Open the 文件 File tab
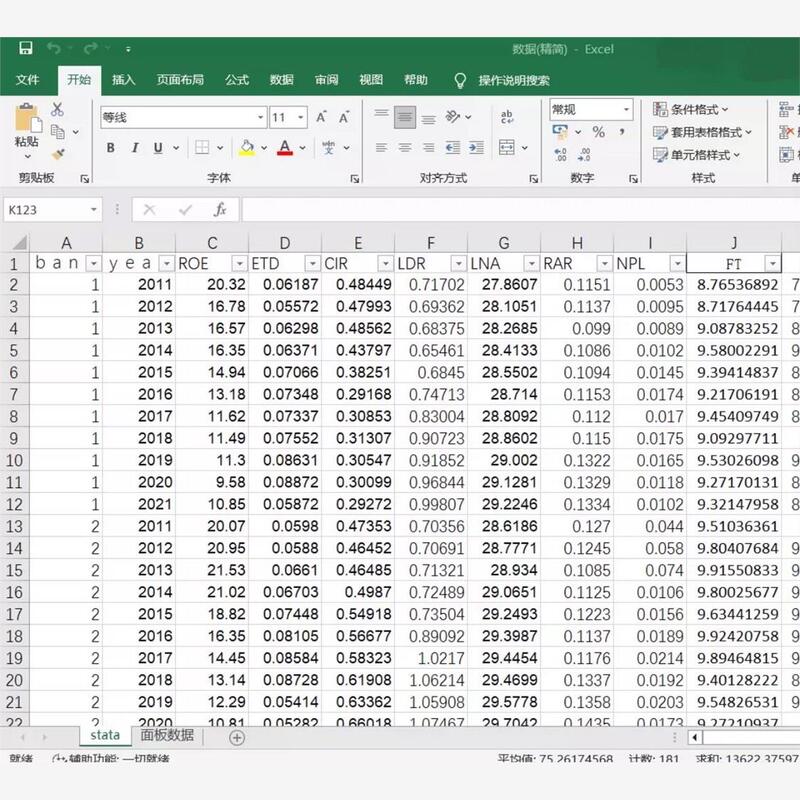The image size is (800, 800). (x=28, y=80)
